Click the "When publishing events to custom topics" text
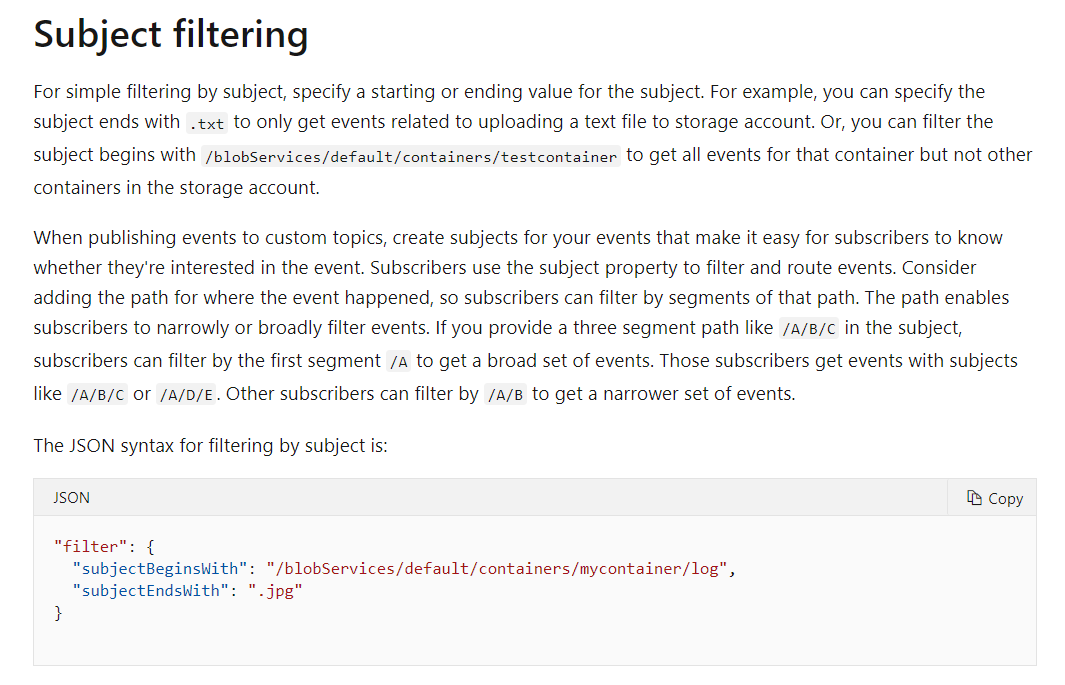 tap(210, 238)
